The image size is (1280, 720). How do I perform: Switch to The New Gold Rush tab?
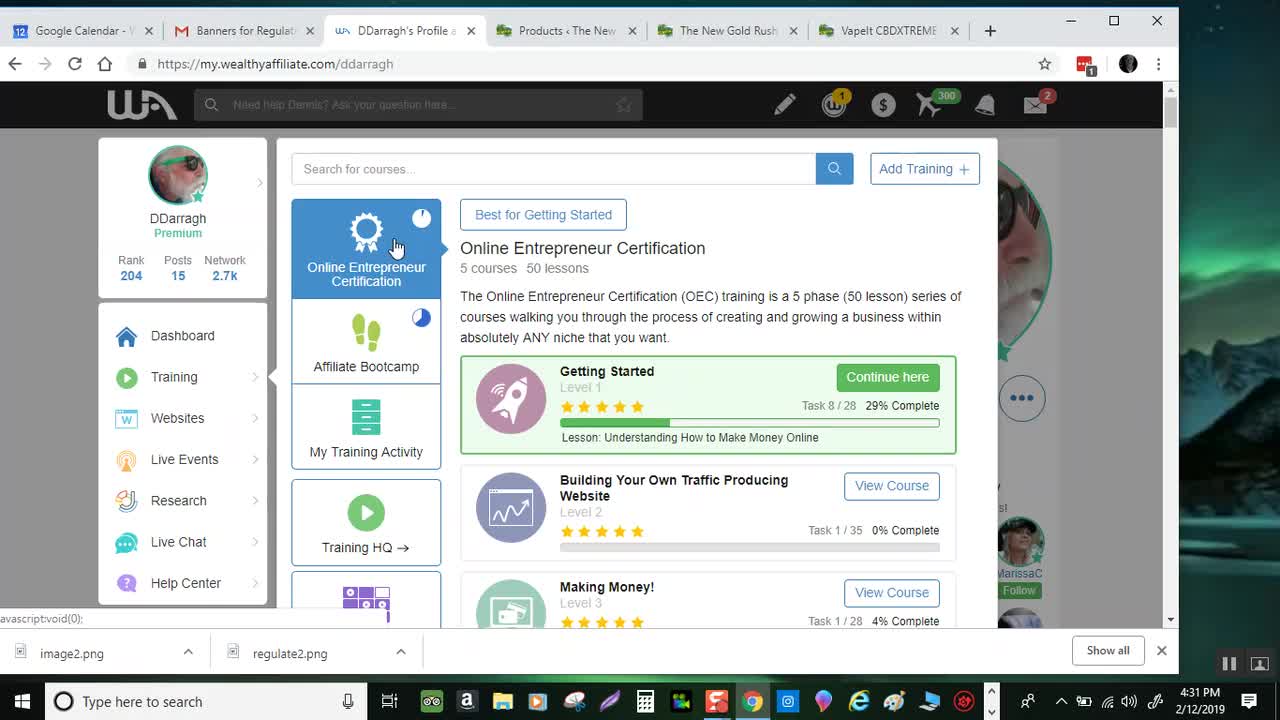[x=726, y=31]
